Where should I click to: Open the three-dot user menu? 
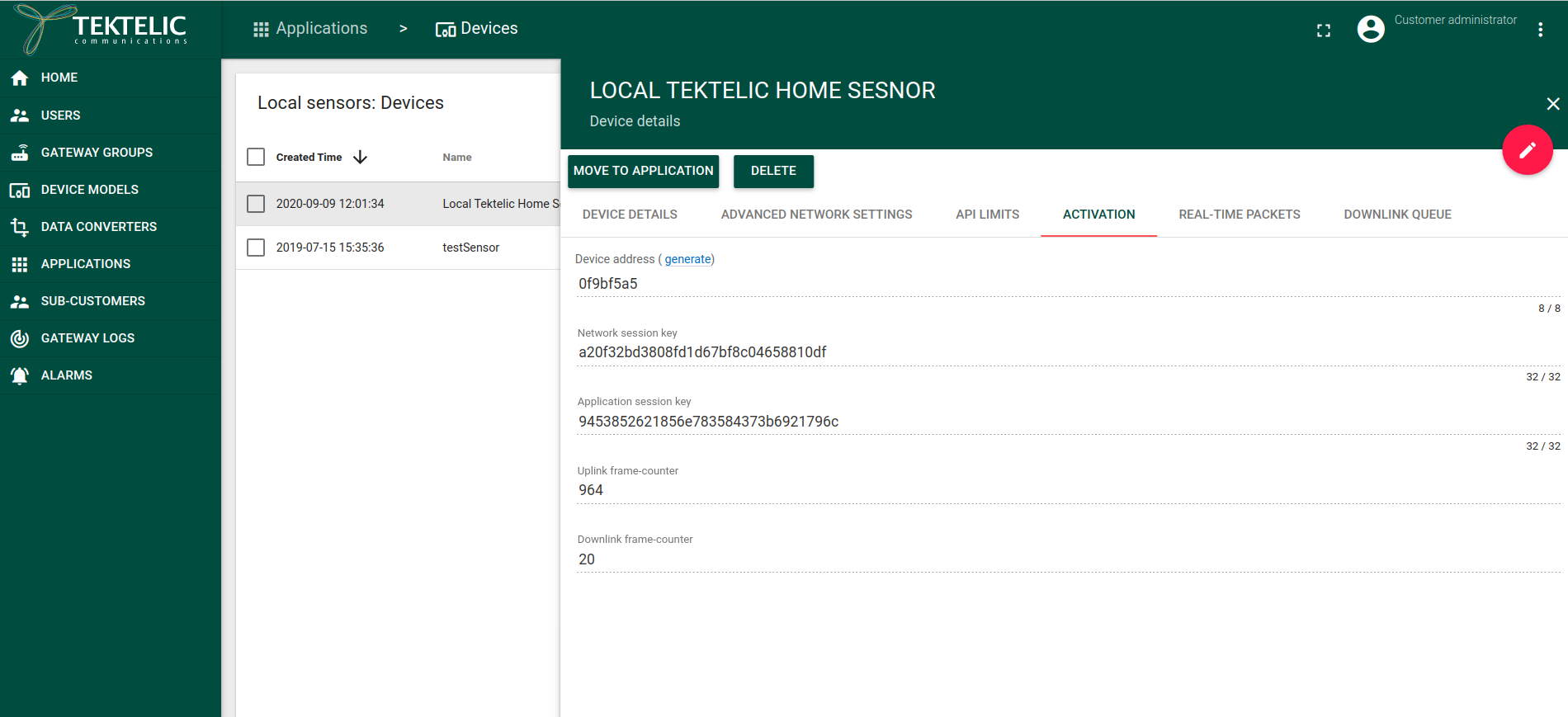click(x=1540, y=30)
